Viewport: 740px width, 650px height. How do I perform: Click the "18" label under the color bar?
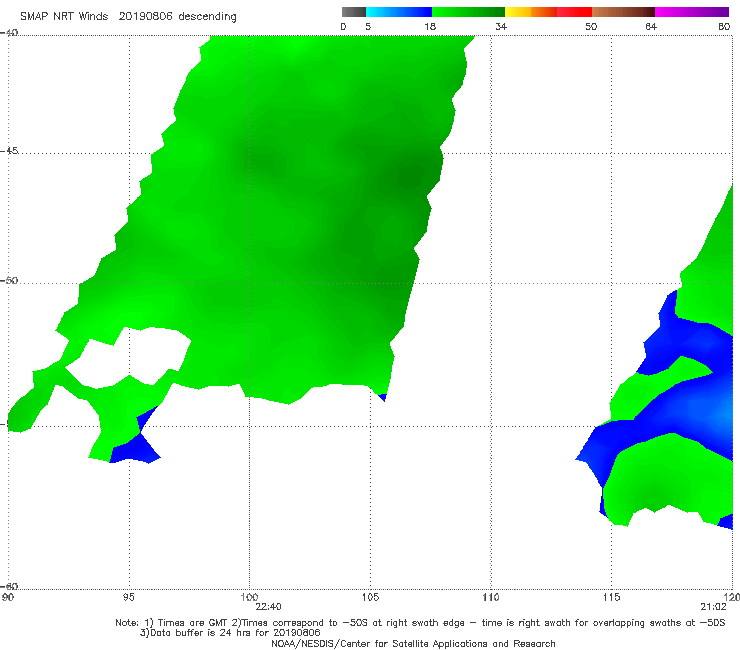click(430, 27)
